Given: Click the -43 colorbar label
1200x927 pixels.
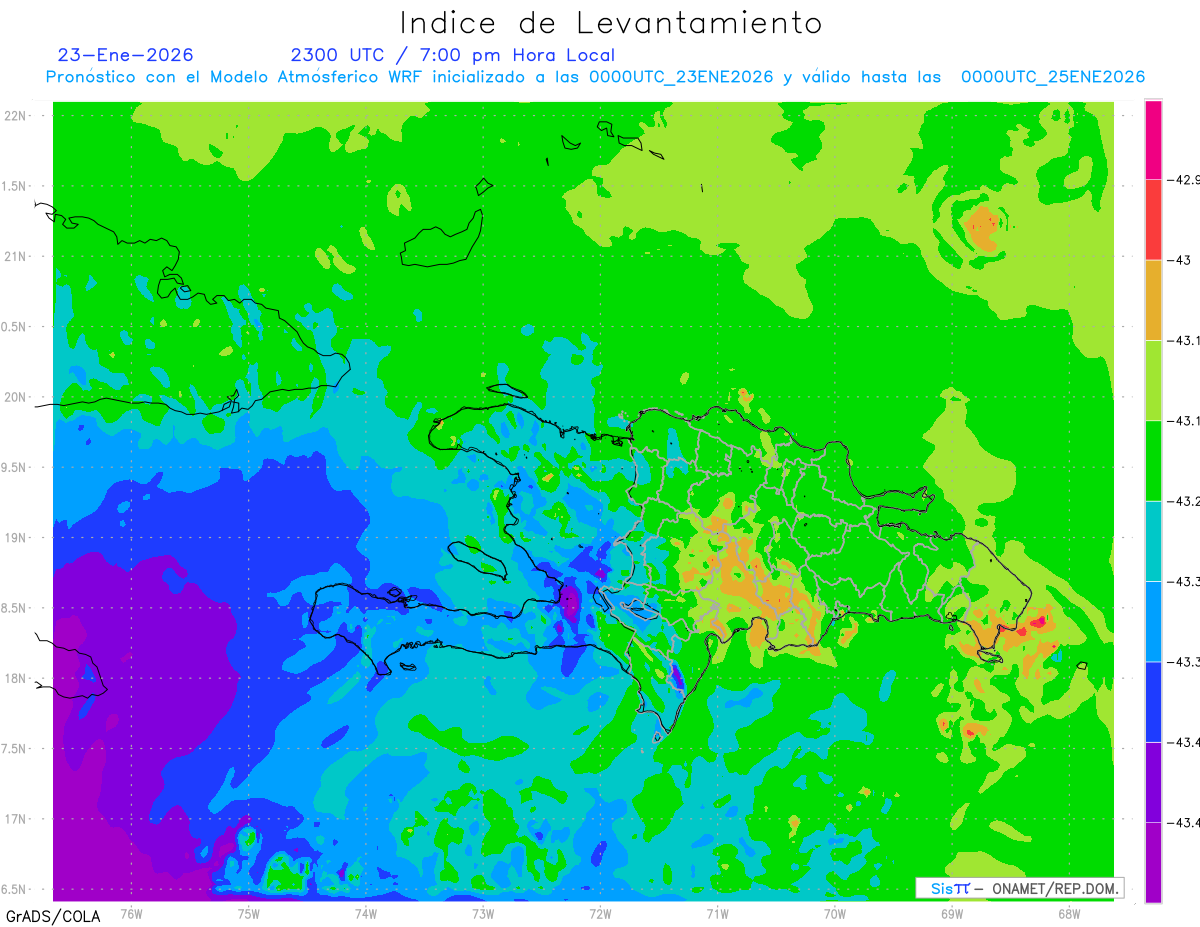Looking at the screenshot, I should pyautogui.click(x=1179, y=260).
